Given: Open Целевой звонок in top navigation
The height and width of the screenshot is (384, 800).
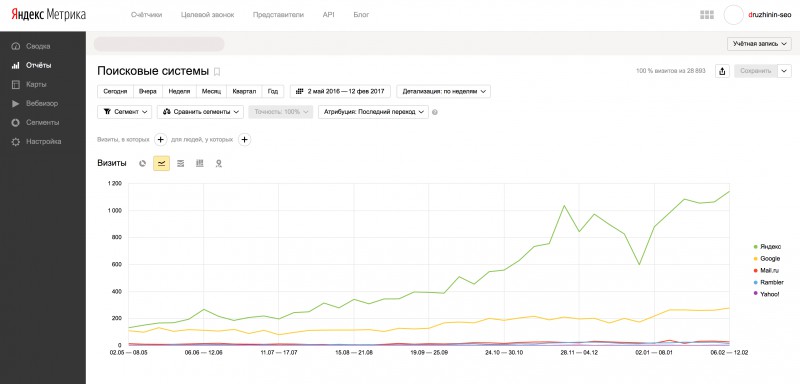Looking at the screenshot, I should tap(208, 15).
